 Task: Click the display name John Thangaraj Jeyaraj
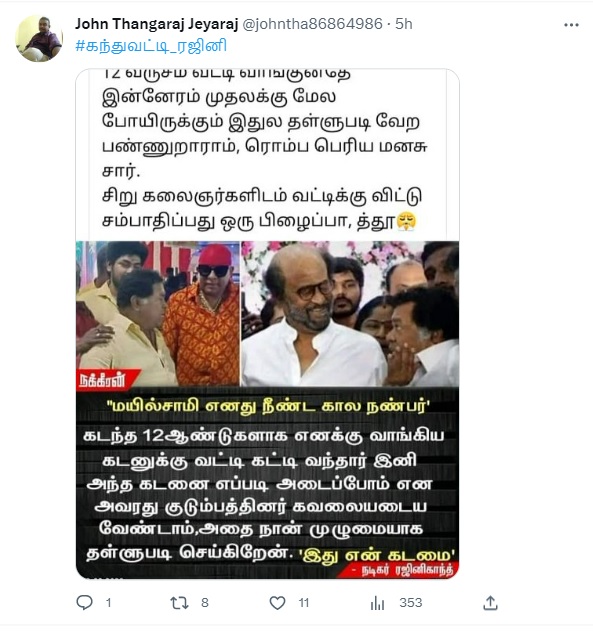pyautogui.click(x=156, y=24)
